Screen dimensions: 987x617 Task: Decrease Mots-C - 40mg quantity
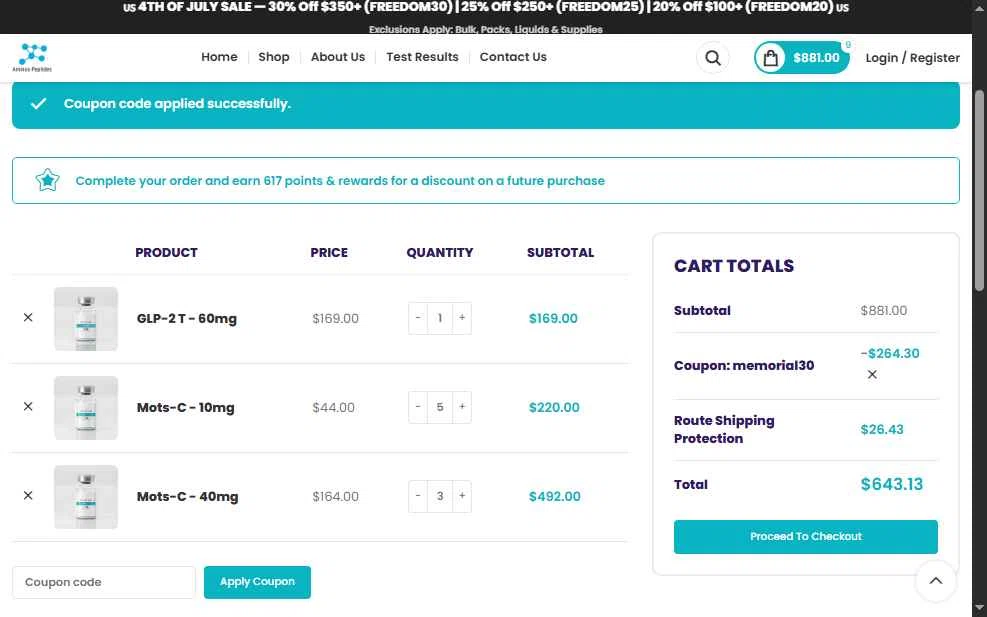pos(418,496)
